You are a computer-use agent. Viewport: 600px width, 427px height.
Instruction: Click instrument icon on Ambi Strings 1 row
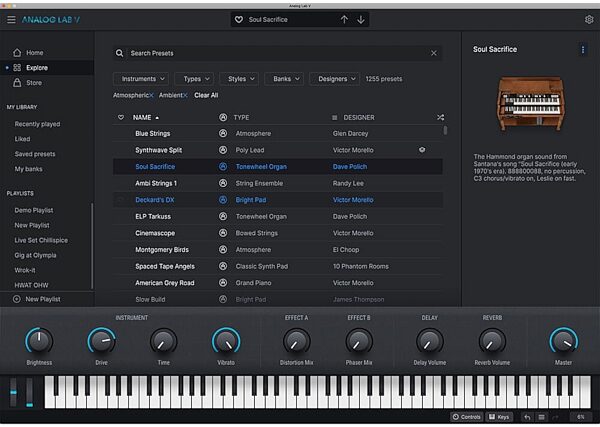(x=223, y=183)
